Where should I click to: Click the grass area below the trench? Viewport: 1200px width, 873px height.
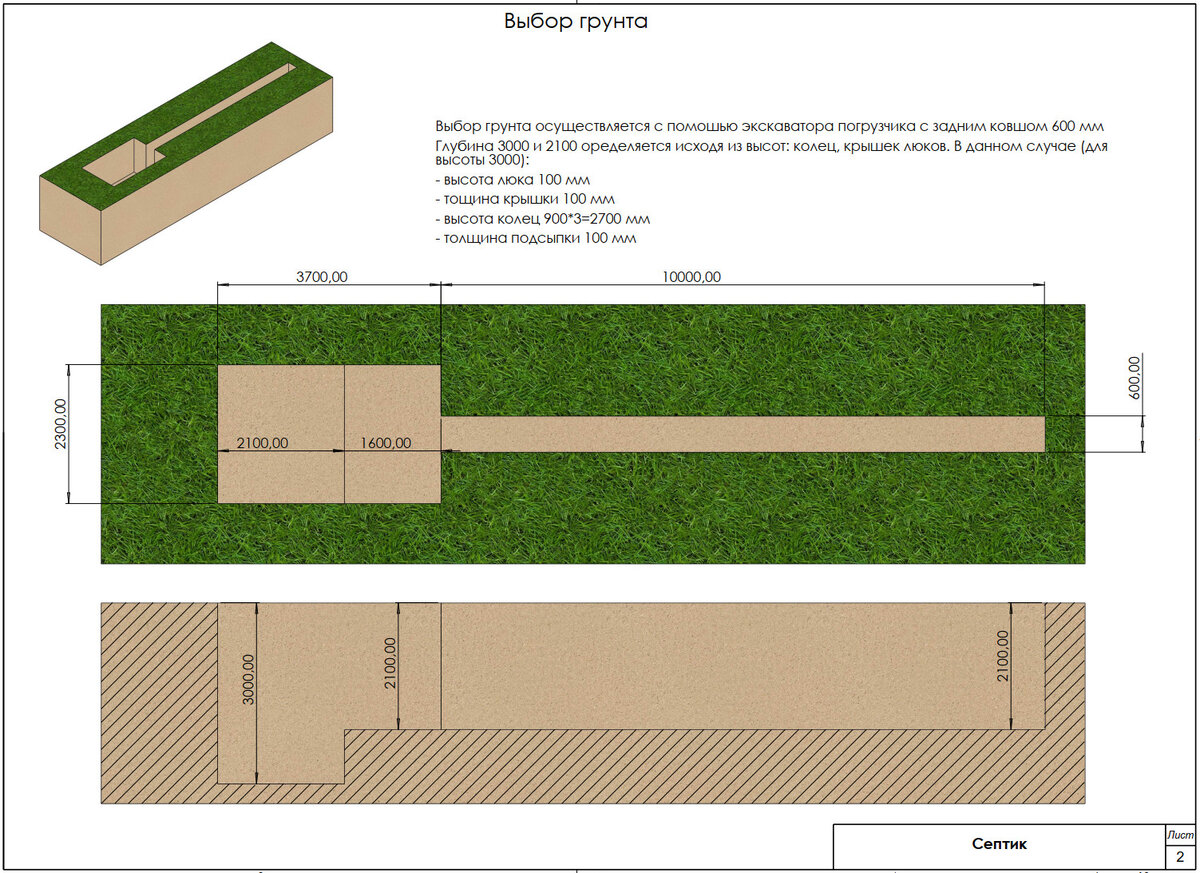[x=760, y=508]
